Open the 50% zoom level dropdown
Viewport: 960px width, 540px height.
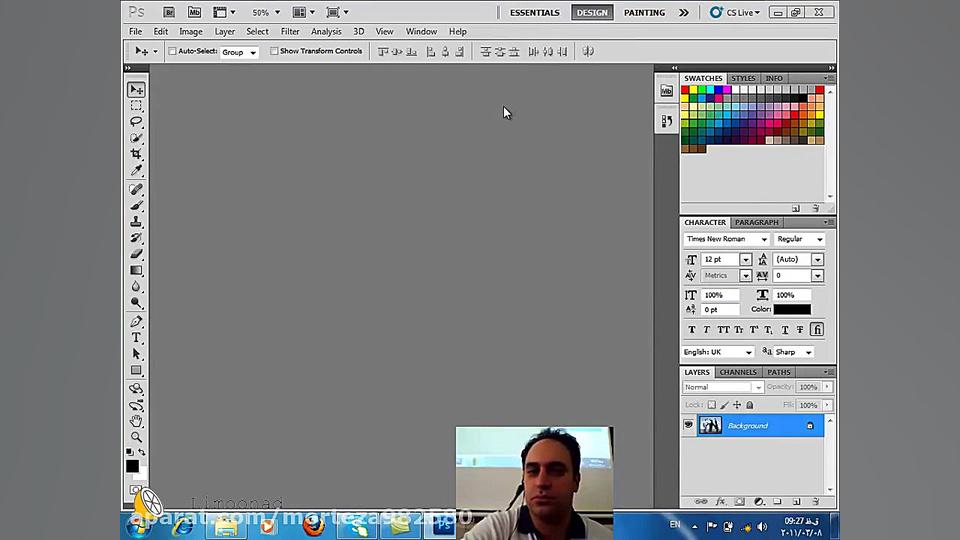[277, 12]
